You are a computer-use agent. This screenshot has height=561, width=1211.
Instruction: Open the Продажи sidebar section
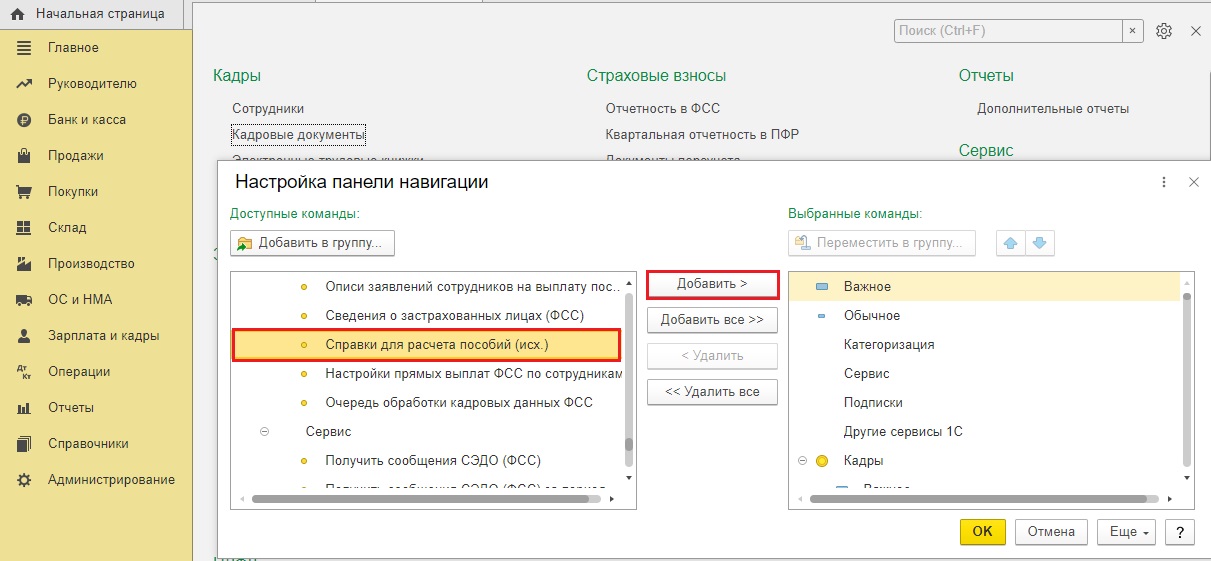75,156
